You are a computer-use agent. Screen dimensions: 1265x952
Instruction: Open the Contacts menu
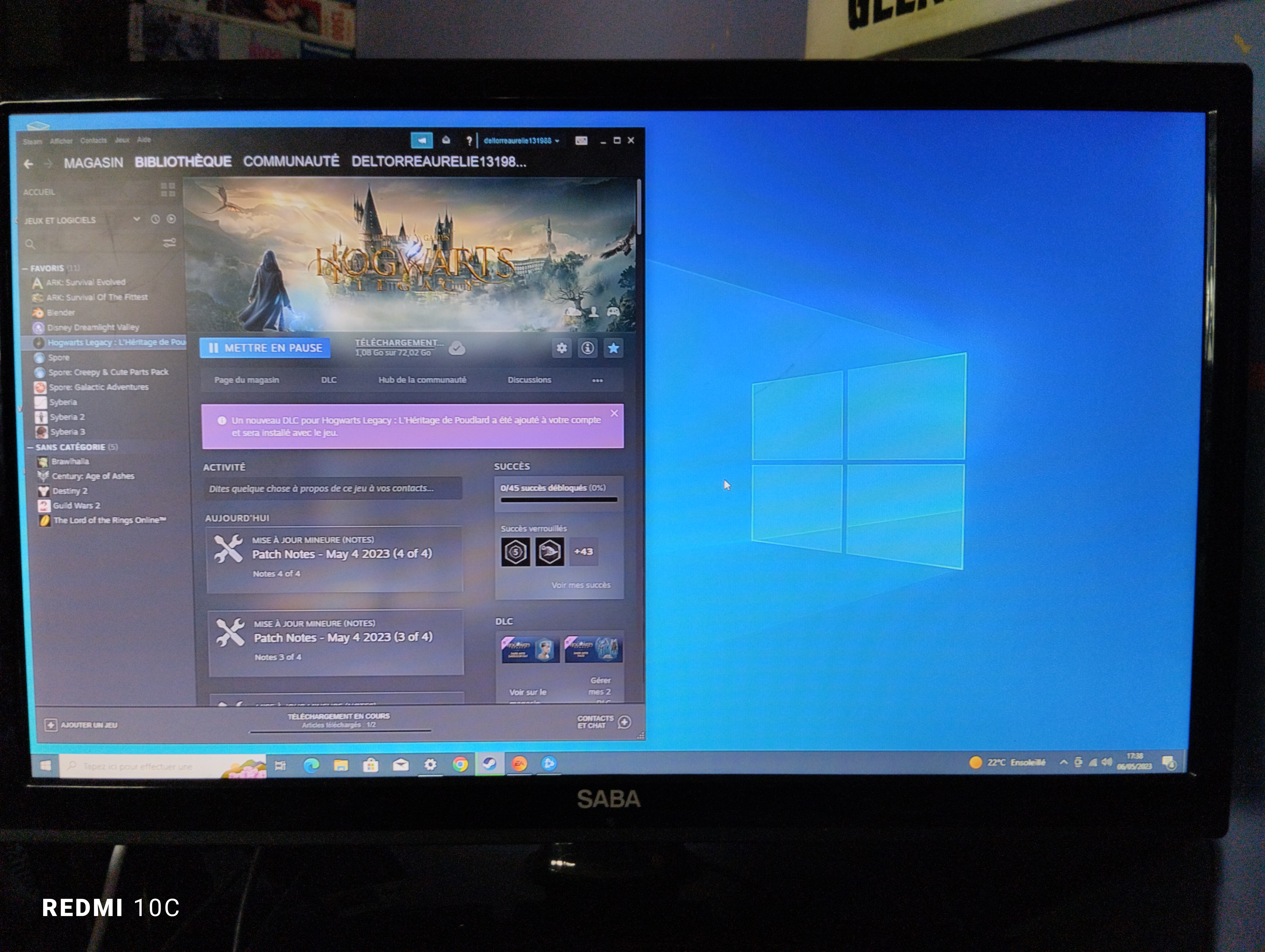tap(94, 141)
